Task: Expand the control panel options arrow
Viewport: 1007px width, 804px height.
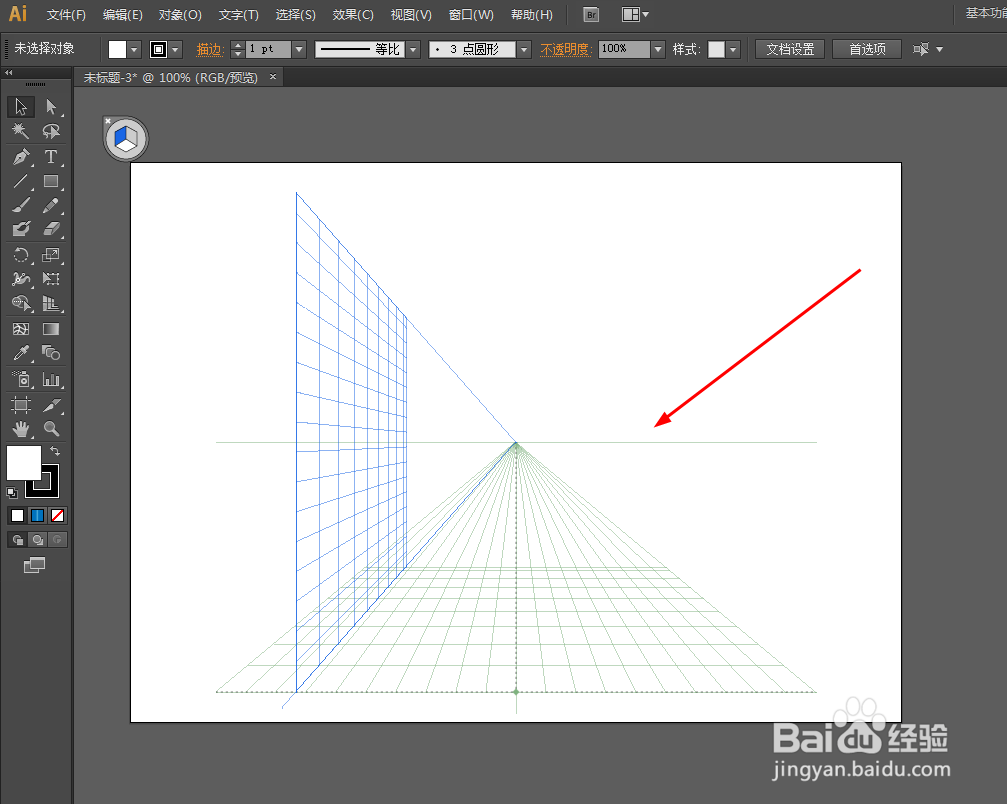Action: coord(940,49)
